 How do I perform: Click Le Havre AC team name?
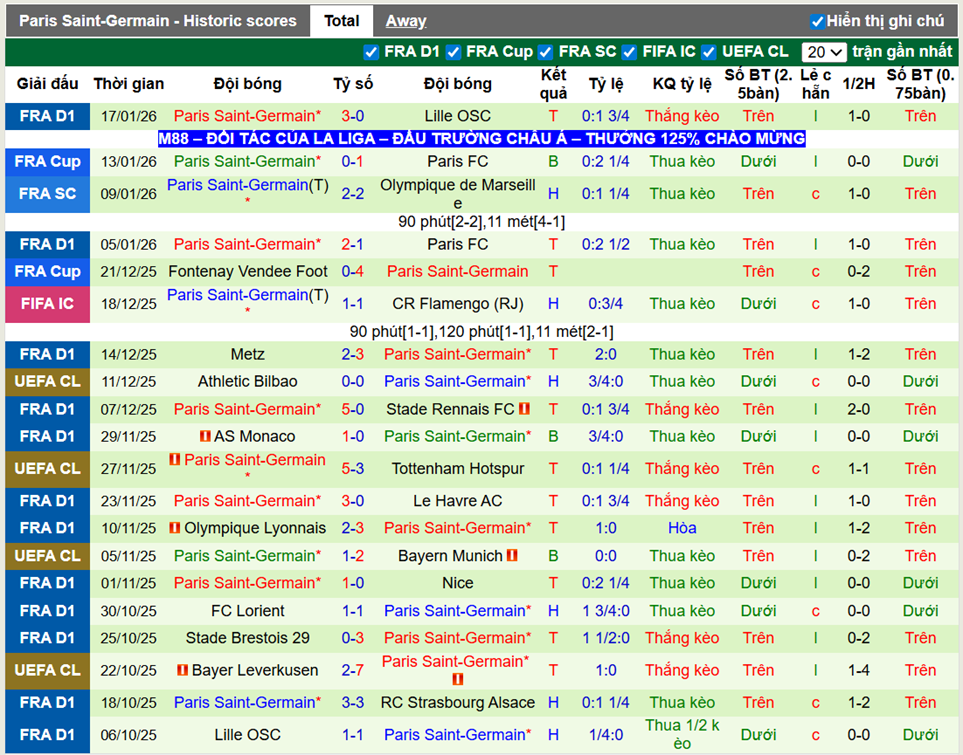coord(458,501)
